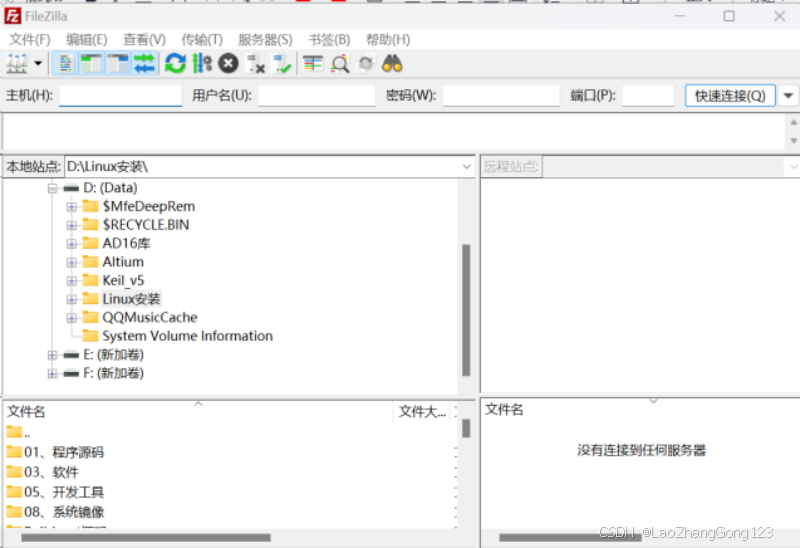Focus the 用户名(U) username field
The width and height of the screenshot is (800, 548).
click(316, 95)
